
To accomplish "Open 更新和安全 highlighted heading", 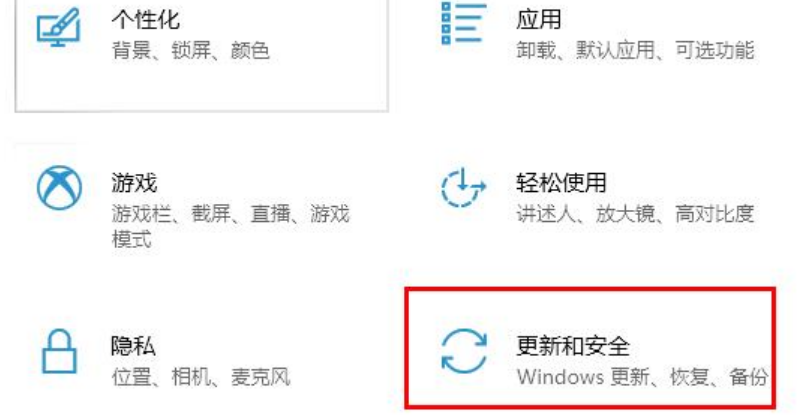I will click(x=573, y=346).
